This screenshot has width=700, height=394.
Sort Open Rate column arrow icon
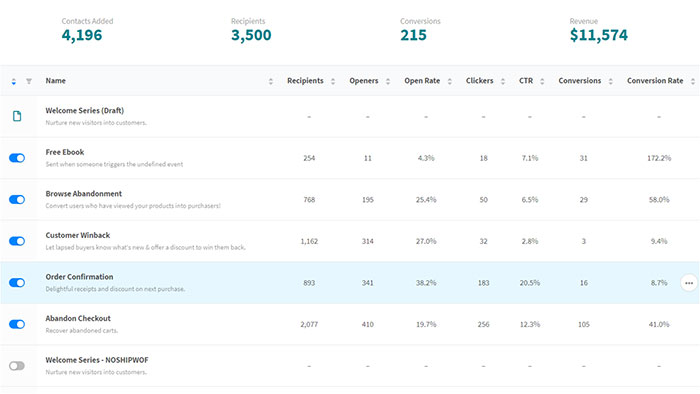(x=450, y=81)
